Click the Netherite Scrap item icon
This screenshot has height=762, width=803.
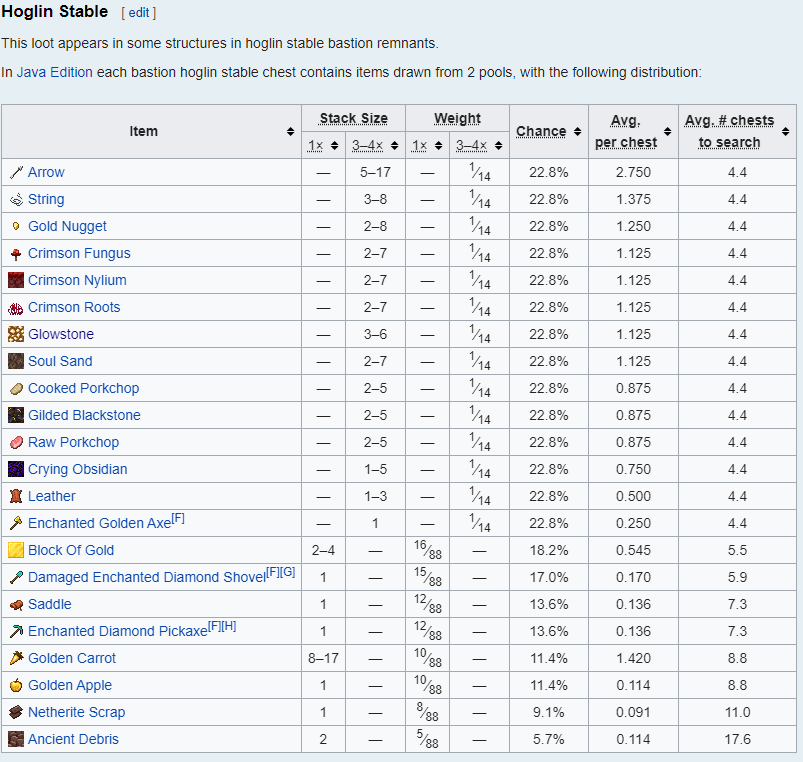click(x=16, y=713)
